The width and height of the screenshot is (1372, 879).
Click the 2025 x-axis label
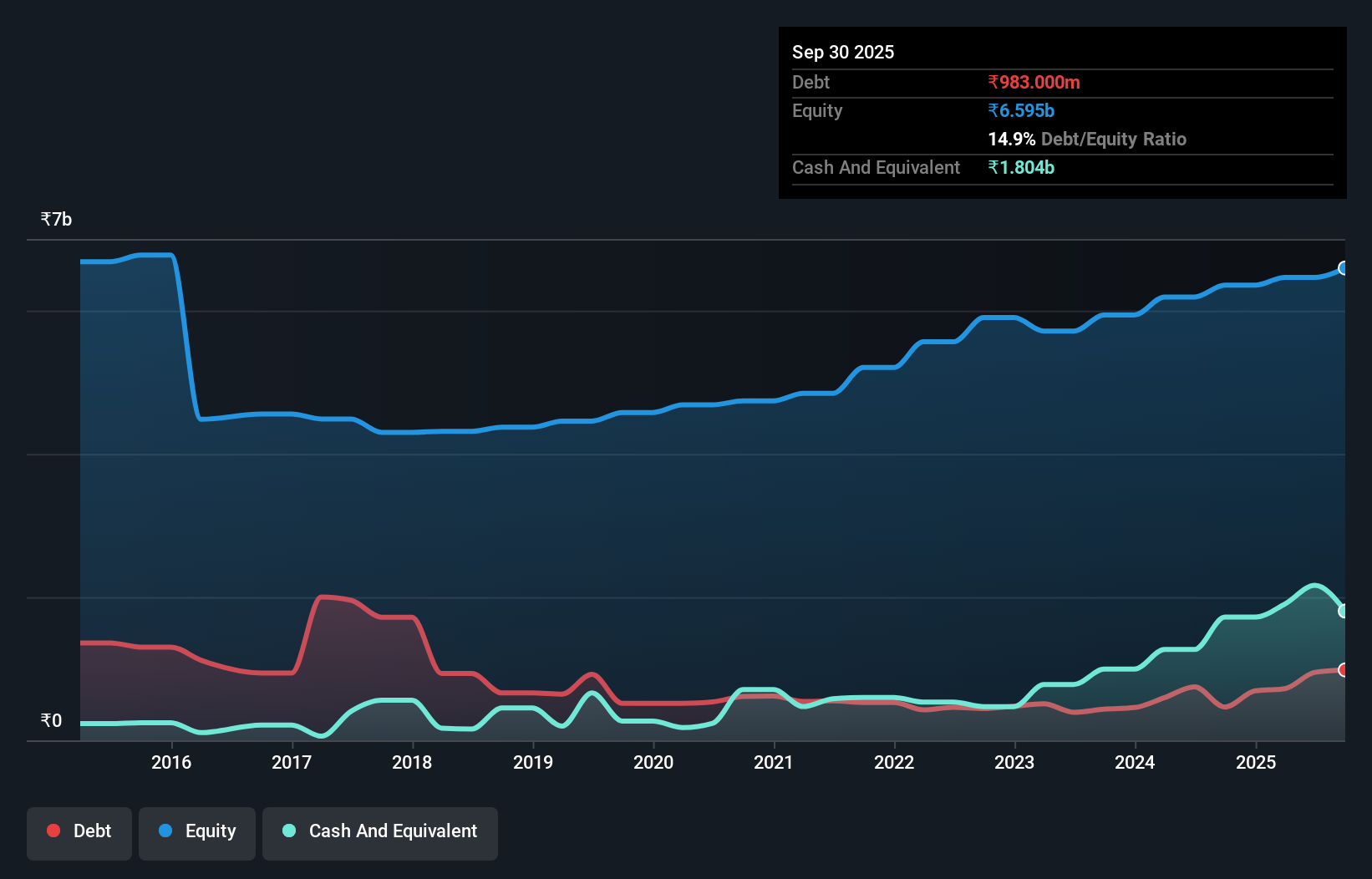click(1256, 762)
